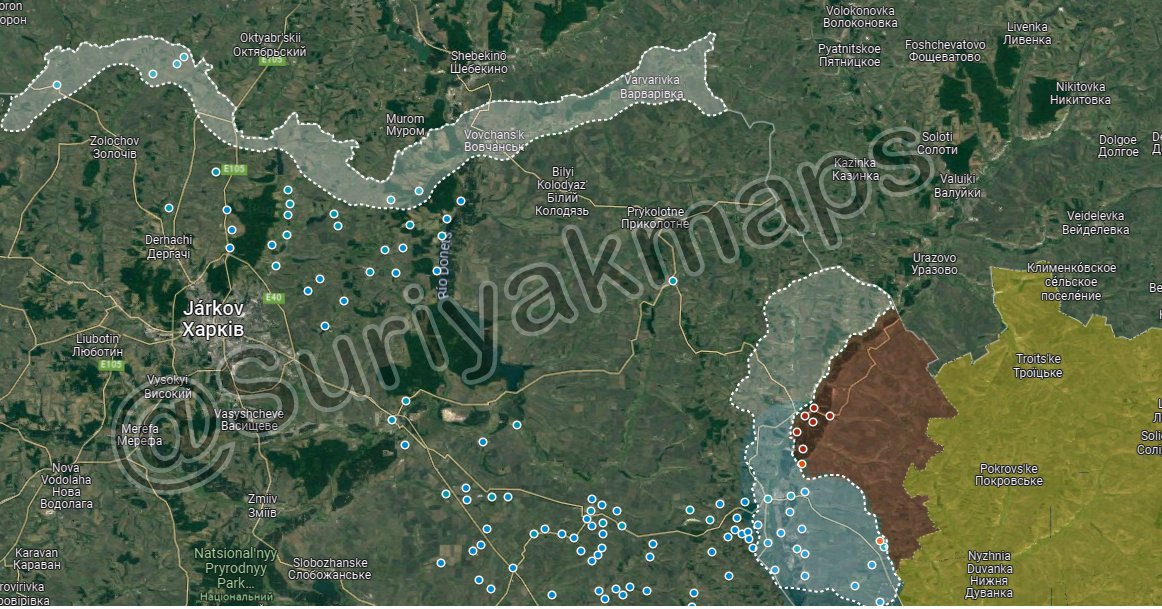The image size is (1162, 609).
Task: Select the Veidelevka Вейделевка label
Action: 1095,222
